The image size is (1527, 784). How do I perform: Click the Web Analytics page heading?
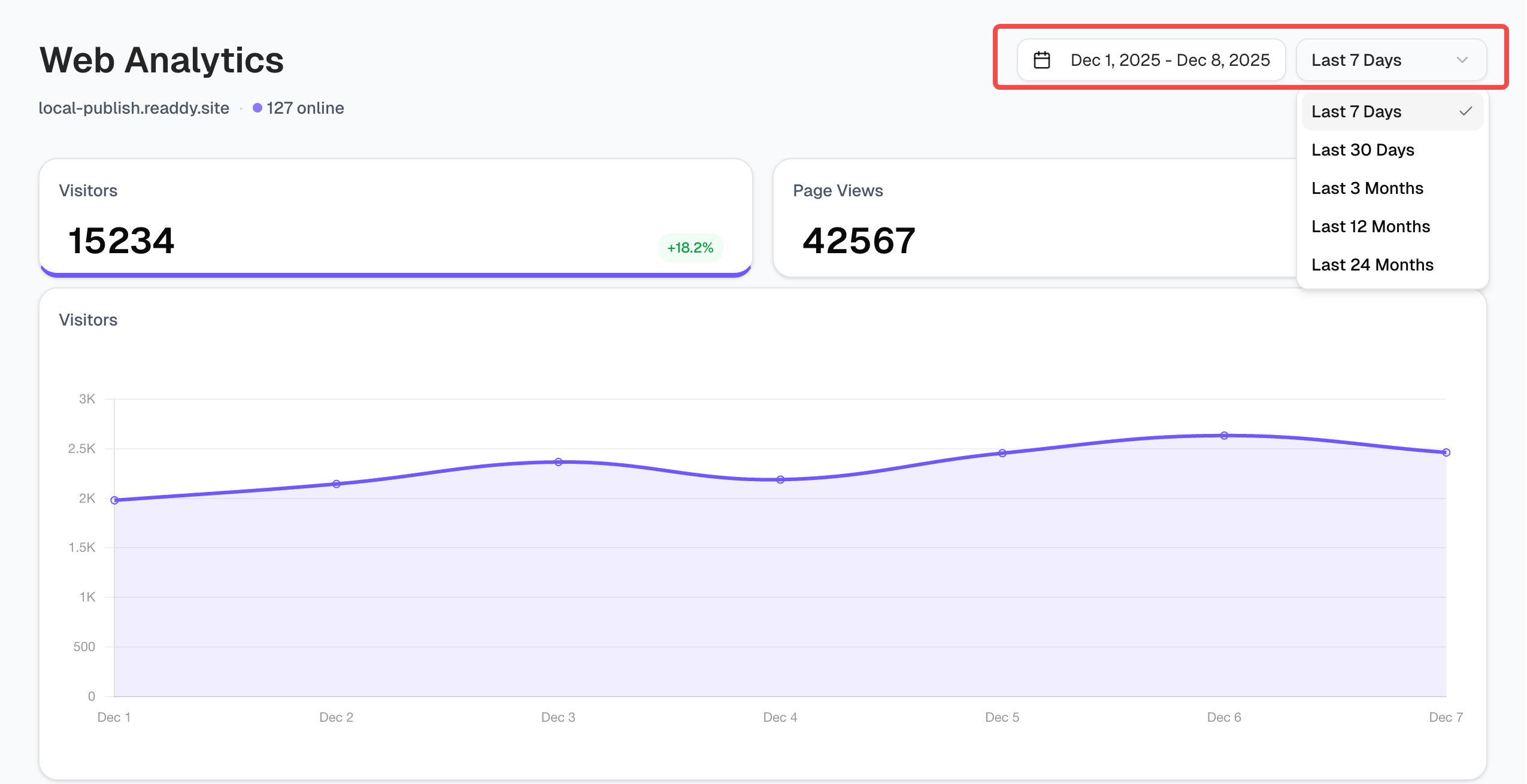tap(162, 60)
